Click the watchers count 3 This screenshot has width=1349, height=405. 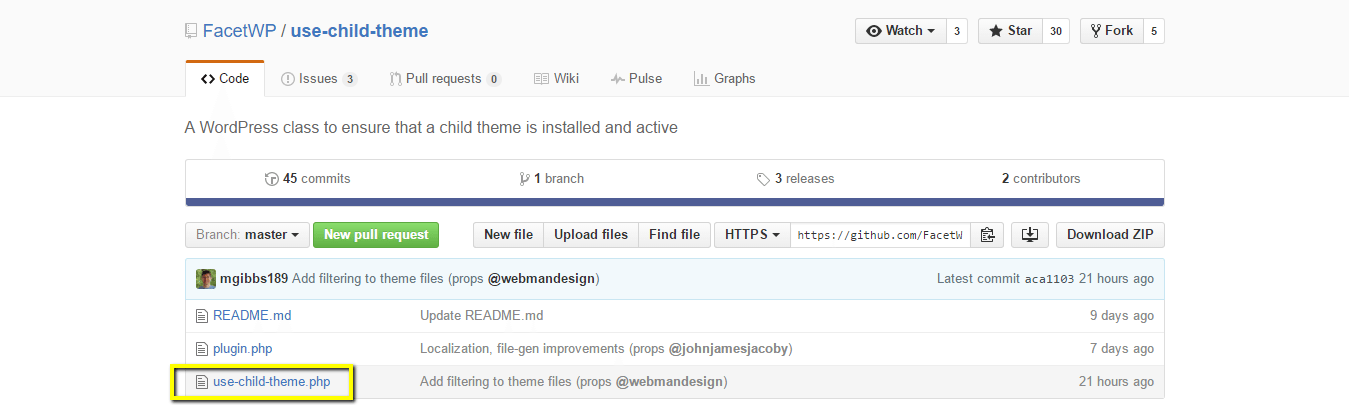pyautogui.click(x=956, y=31)
